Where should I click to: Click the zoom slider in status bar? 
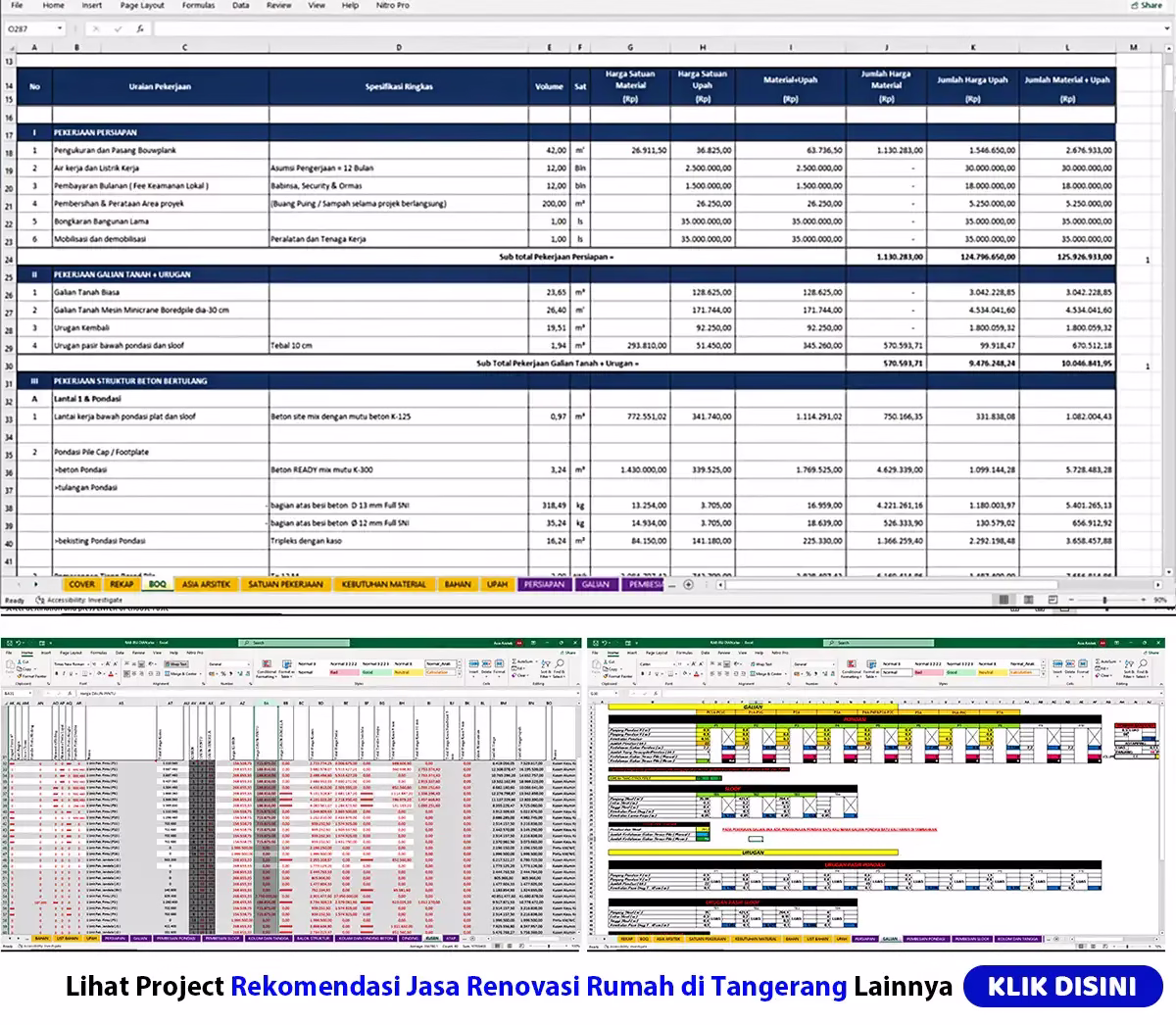pyautogui.click(x=1104, y=600)
